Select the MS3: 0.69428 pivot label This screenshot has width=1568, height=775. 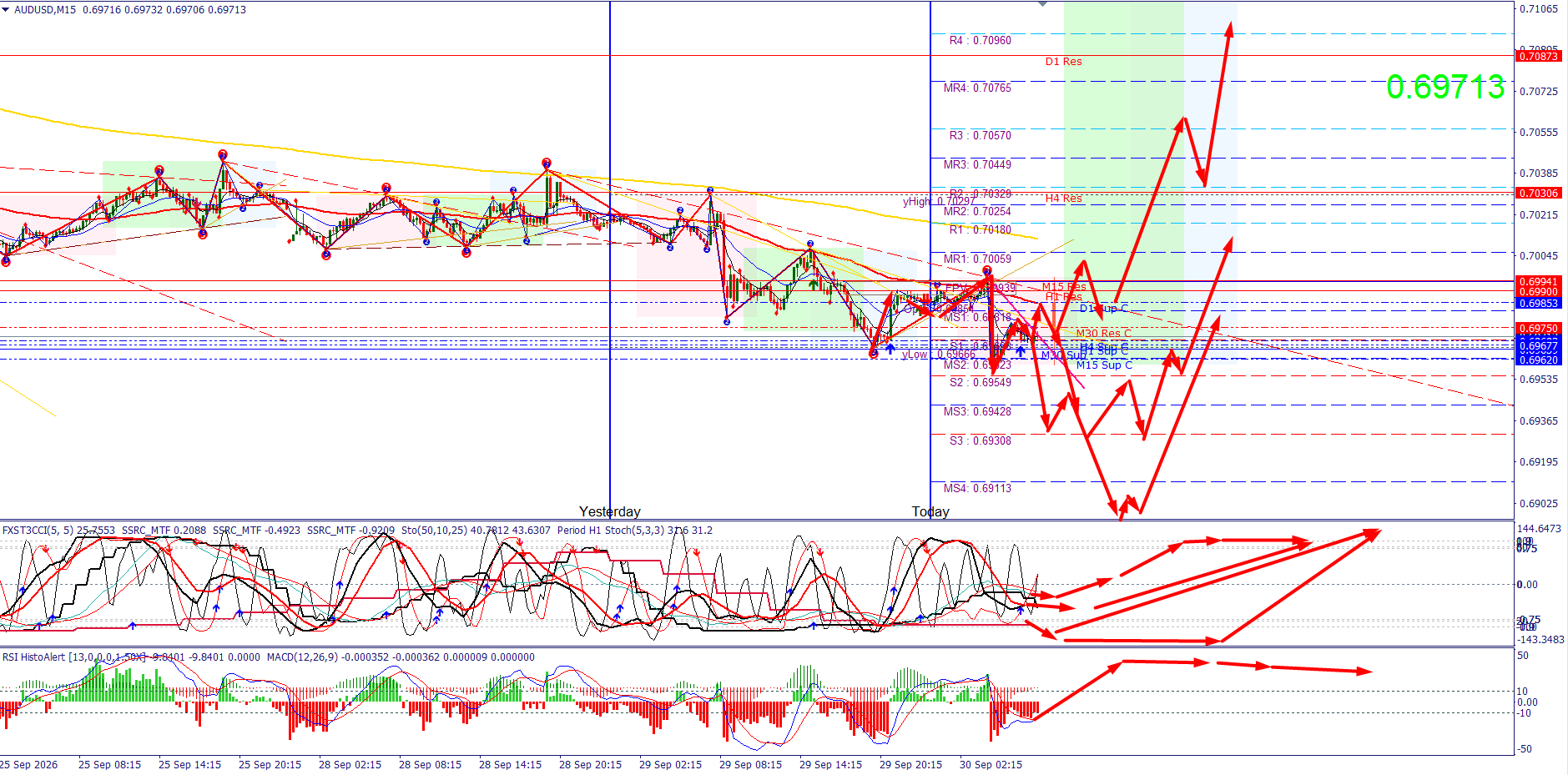pyautogui.click(x=977, y=411)
